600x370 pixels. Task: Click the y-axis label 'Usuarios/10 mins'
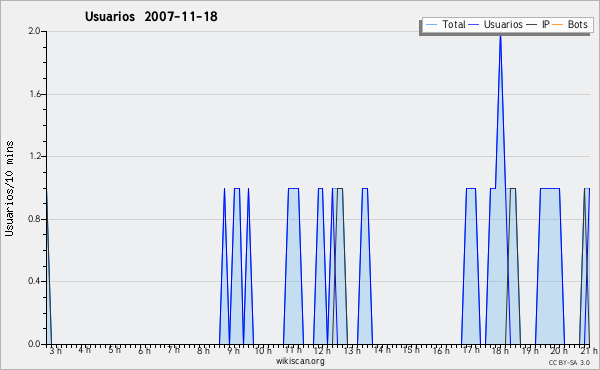pos(9,188)
